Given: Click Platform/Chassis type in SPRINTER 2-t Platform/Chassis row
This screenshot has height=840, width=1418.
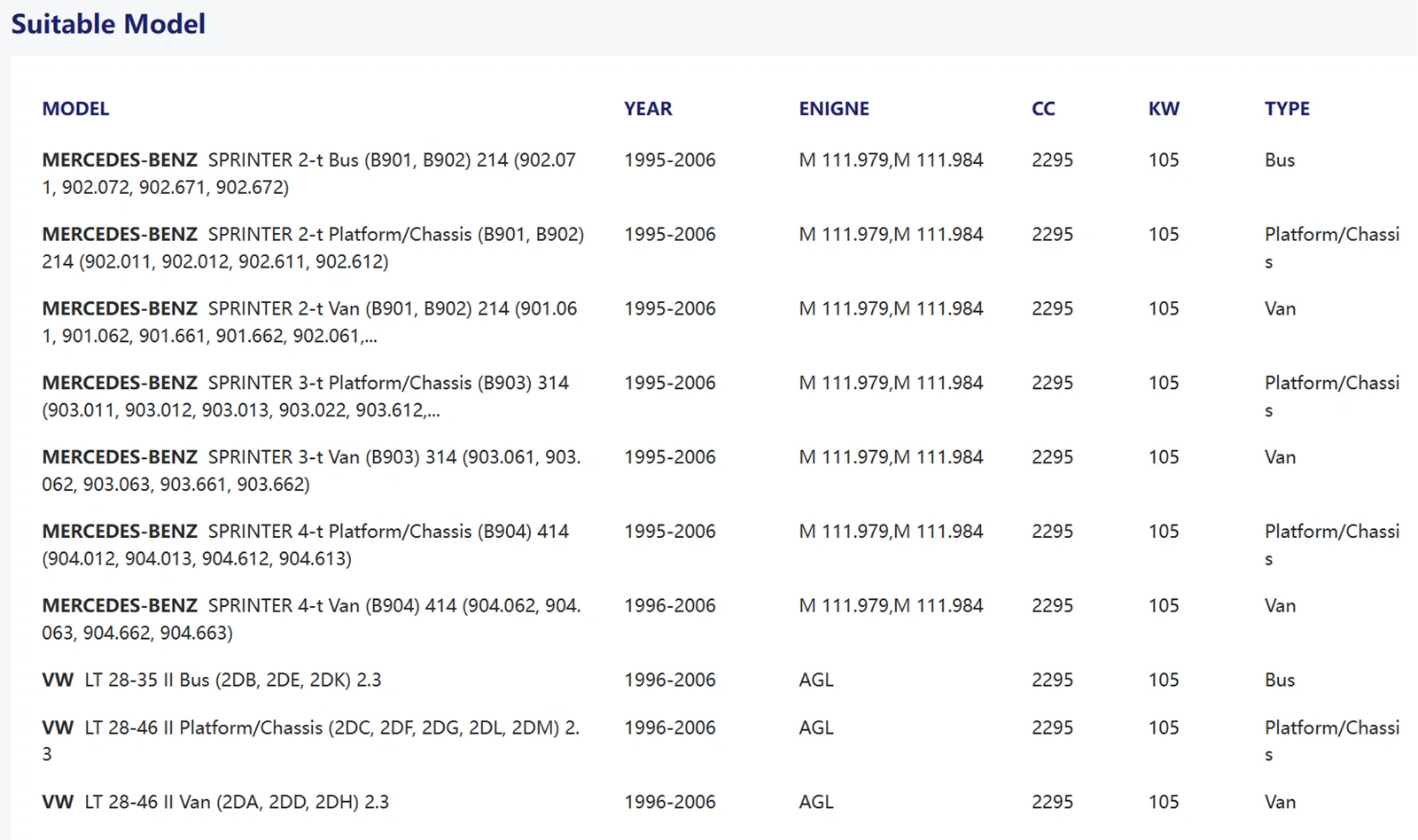Looking at the screenshot, I should 1332,248.
